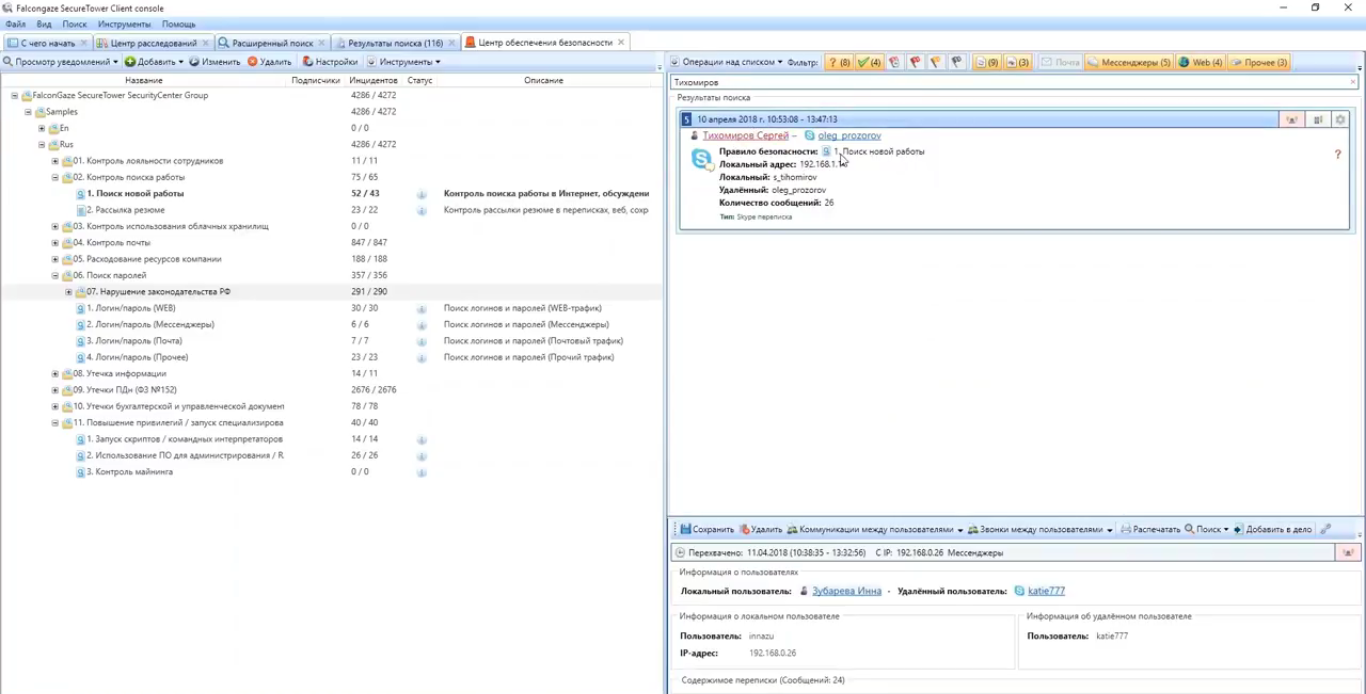Click the yellow flag filter icon
Screen dimensions: 1366x694
[936, 62]
